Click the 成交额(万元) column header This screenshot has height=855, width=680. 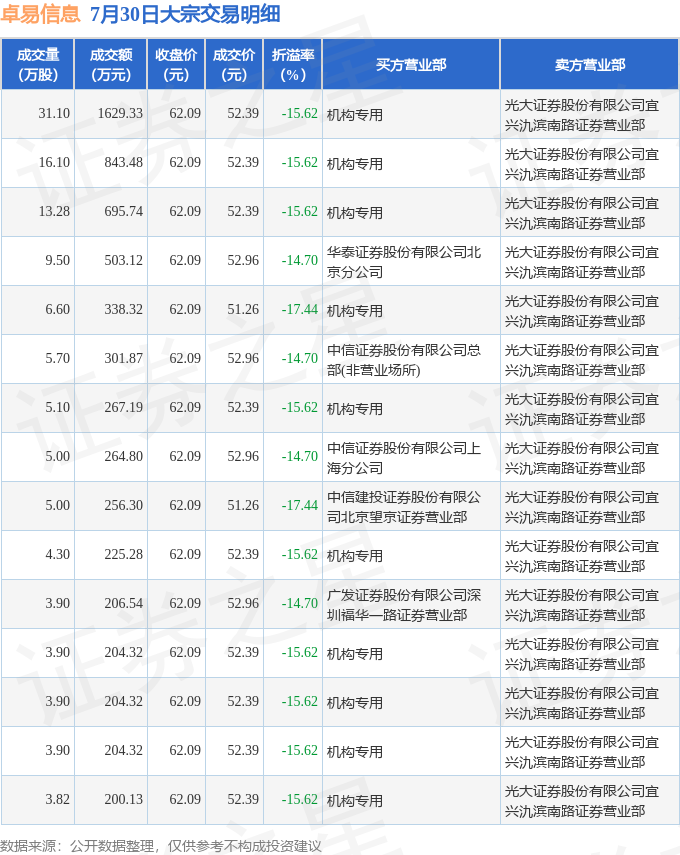111,64
